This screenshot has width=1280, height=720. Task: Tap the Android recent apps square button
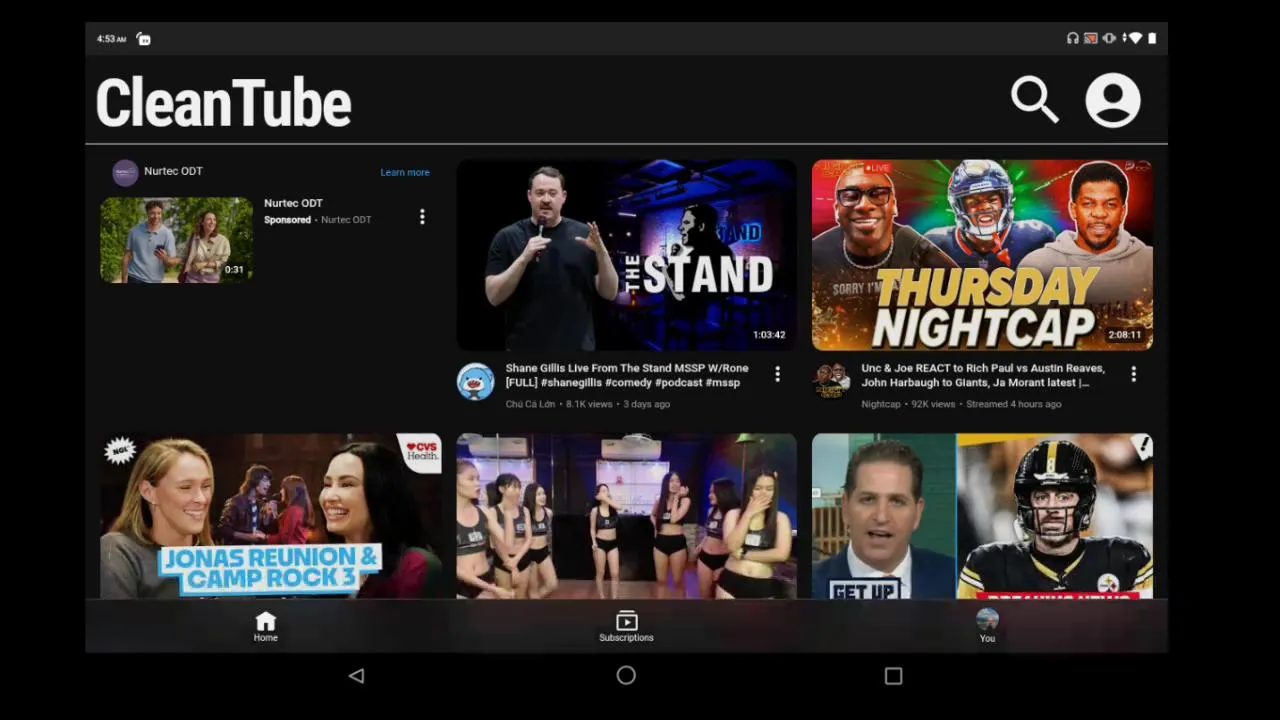pyautogui.click(x=894, y=676)
